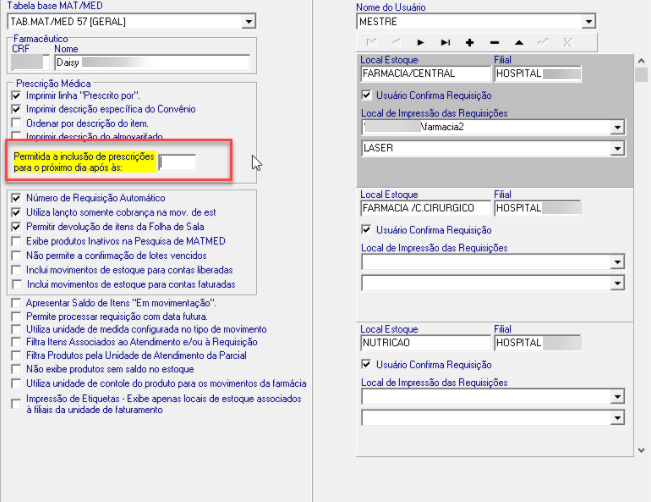Open first print dropdown under FARMACIA /C.CIRURGICO
This screenshot has width=651, height=502.
pyautogui.click(x=617, y=262)
